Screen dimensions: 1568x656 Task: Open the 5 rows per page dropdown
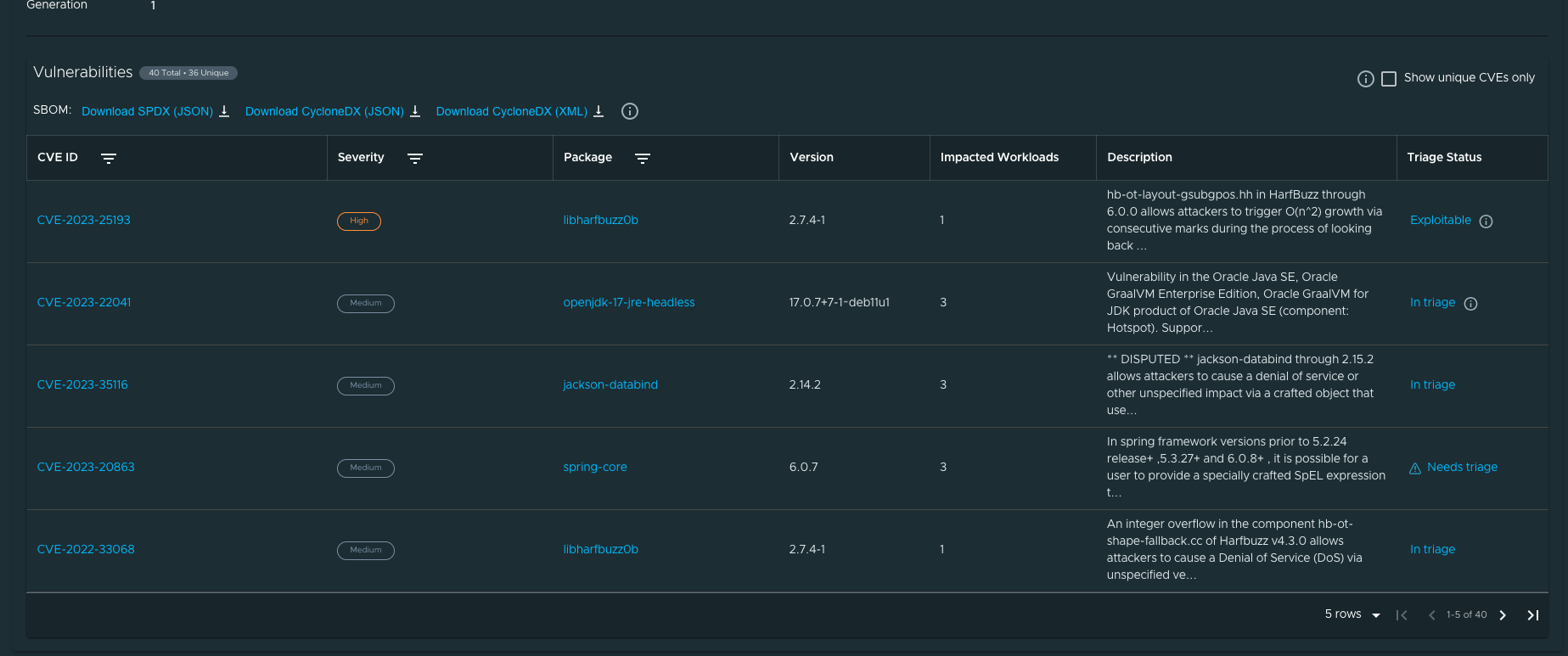pos(1352,614)
